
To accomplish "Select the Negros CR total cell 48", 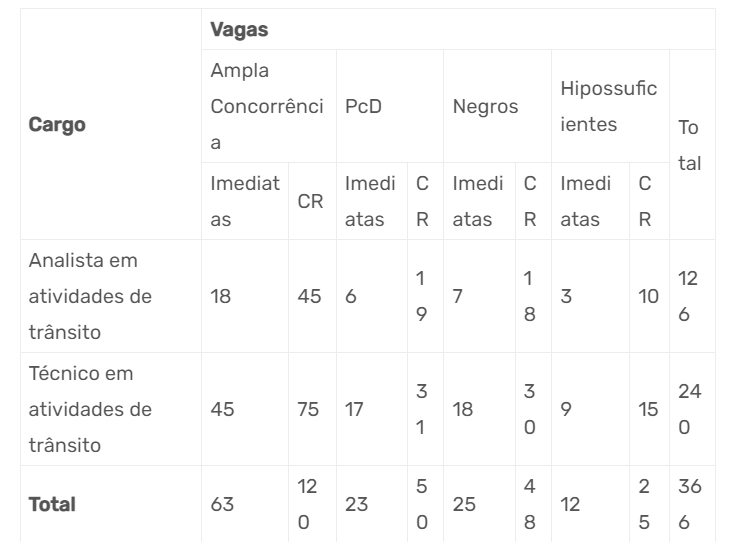I will click(x=530, y=504).
